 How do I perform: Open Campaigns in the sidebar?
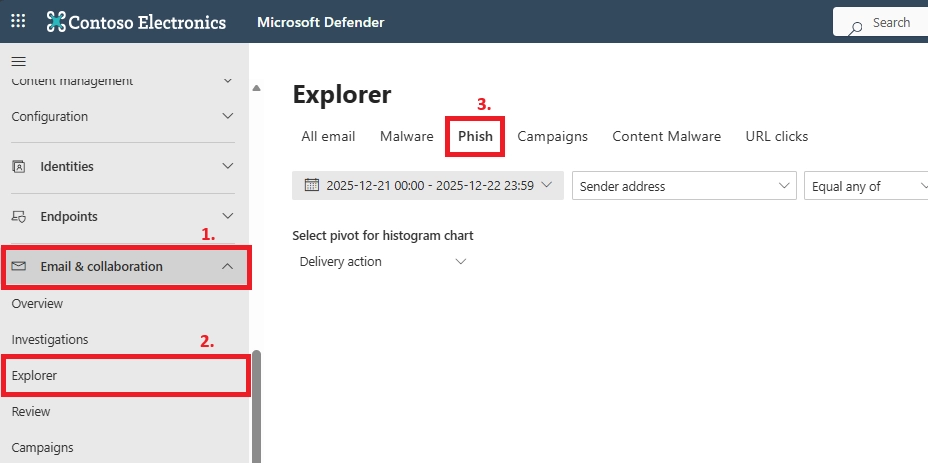point(43,448)
